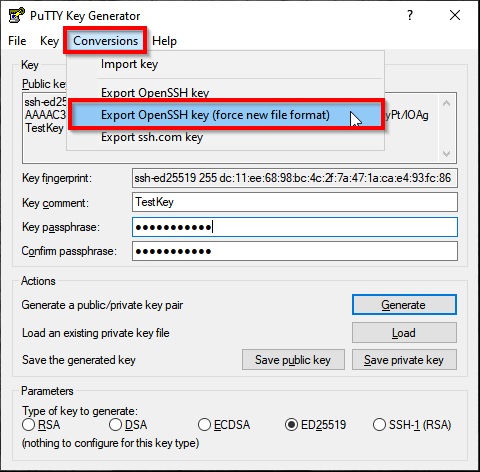Select the ECDSA key type
The width and height of the screenshot is (480, 472).
(x=224, y=425)
